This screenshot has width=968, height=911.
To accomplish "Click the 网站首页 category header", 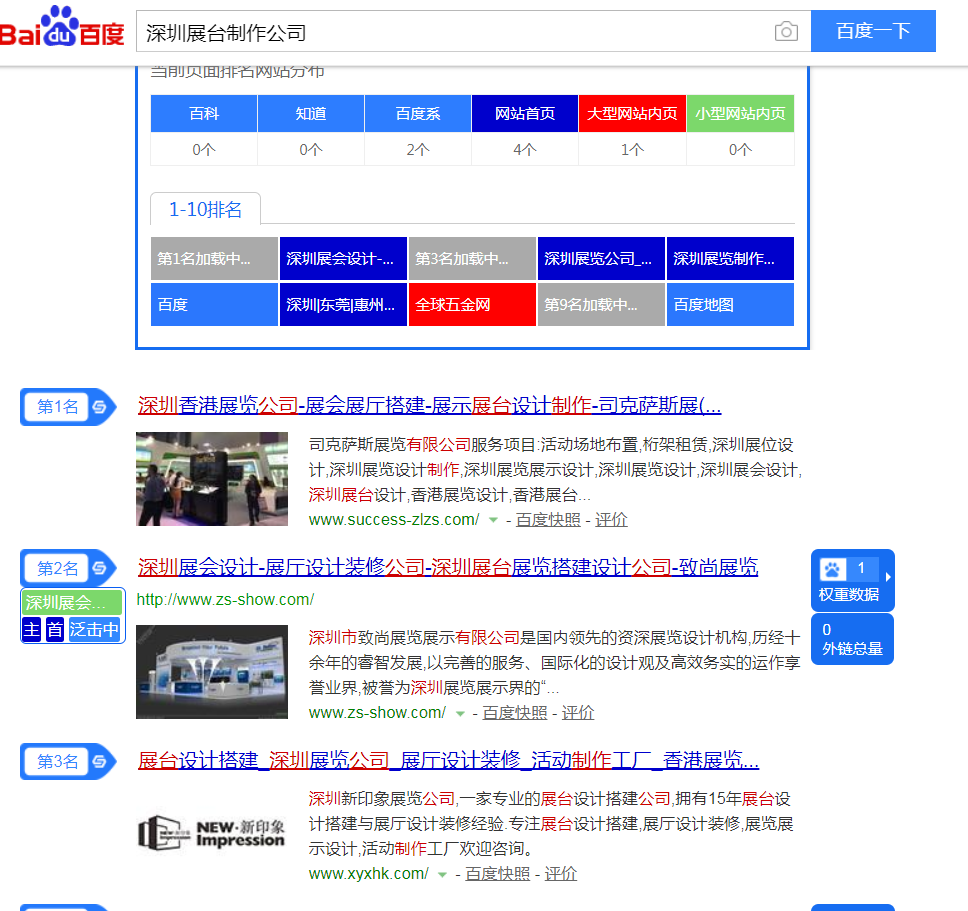I will pos(525,114).
